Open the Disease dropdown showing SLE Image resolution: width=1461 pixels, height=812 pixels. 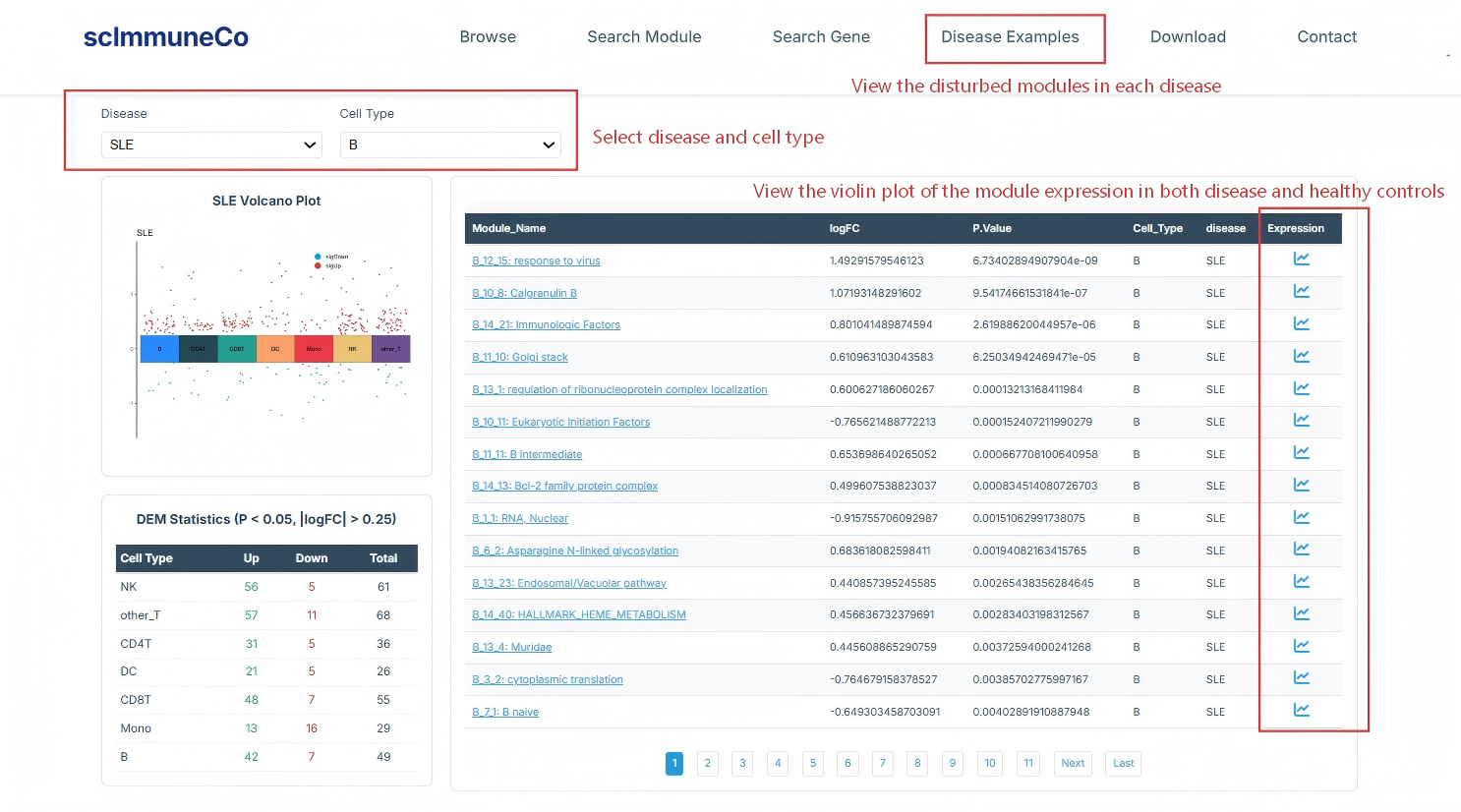tap(210, 145)
